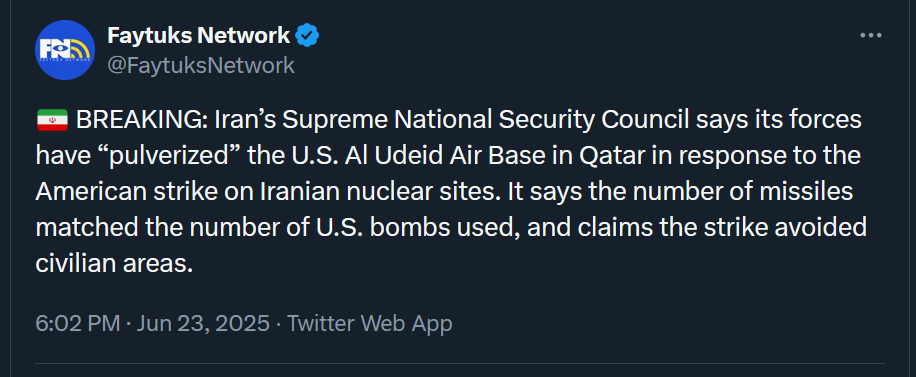Viewport: 916px width, 377px height.
Task: Open the Faytuks Network display name
Action: (199, 36)
